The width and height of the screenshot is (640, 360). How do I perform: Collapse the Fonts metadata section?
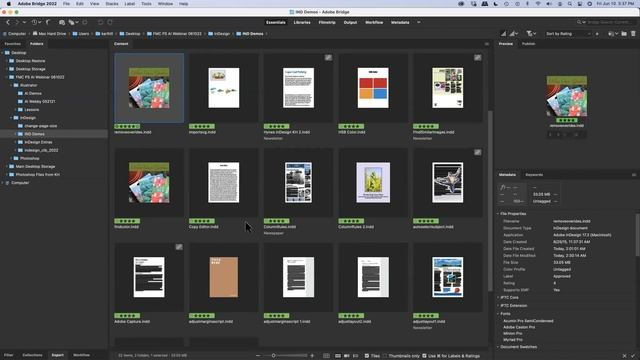498,314
